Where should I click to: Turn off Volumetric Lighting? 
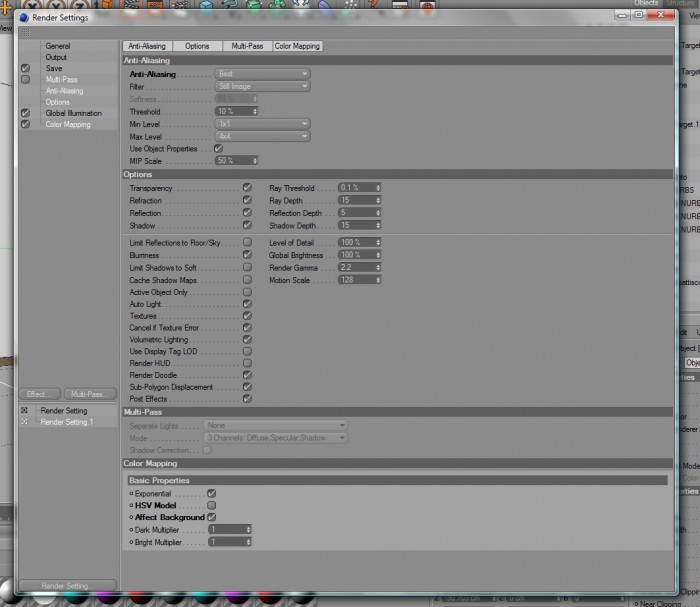point(247,339)
